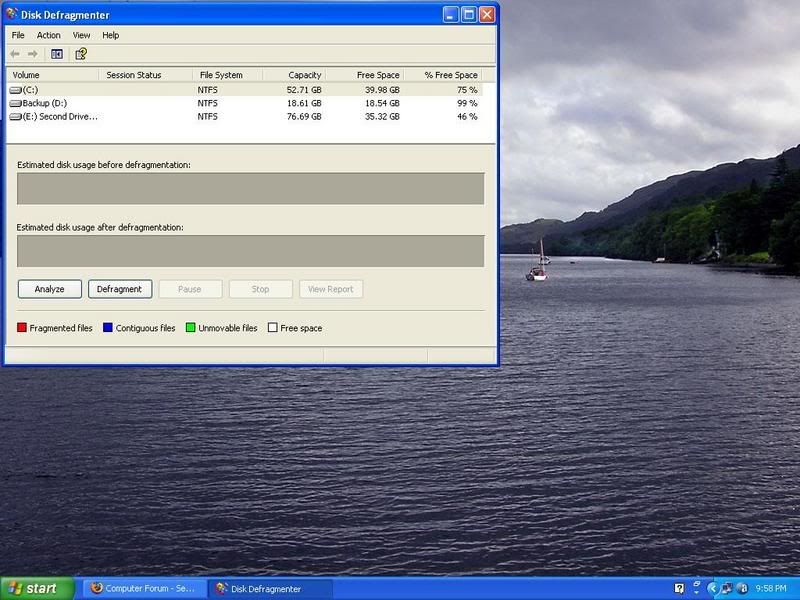Viewport: 800px width, 600px height.
Task: Select the Backup (D:) drive icon
Action: [15, 103]
